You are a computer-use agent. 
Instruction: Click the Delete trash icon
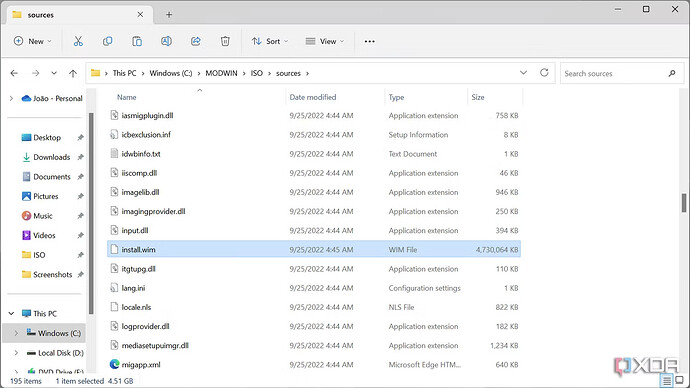coord(225,41)
